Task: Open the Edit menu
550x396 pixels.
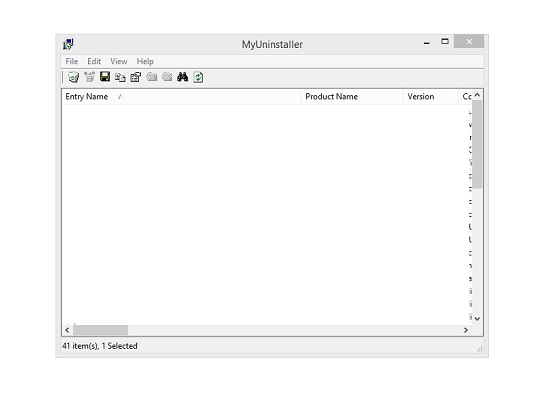Action: (94, 61)
